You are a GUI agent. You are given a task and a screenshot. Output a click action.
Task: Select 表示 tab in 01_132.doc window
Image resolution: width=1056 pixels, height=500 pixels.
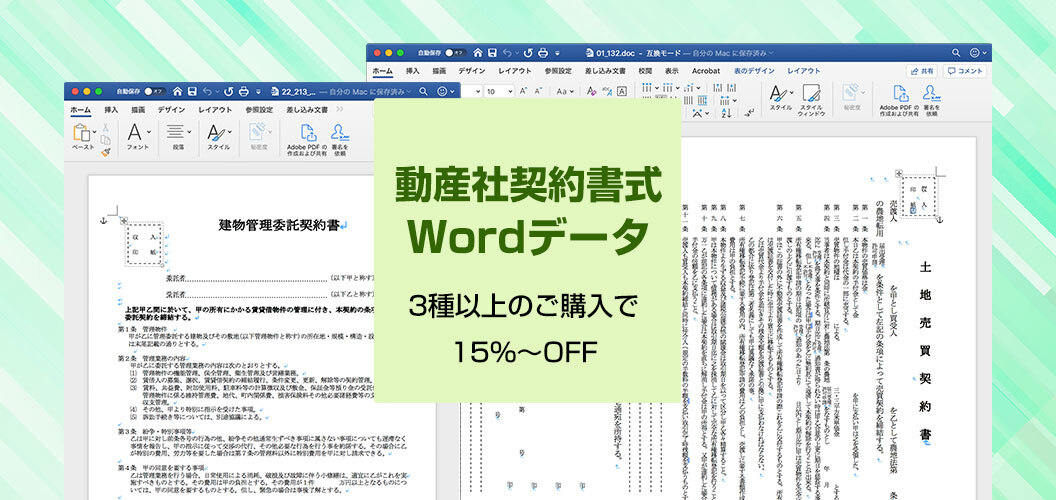[x=671, y=71]
